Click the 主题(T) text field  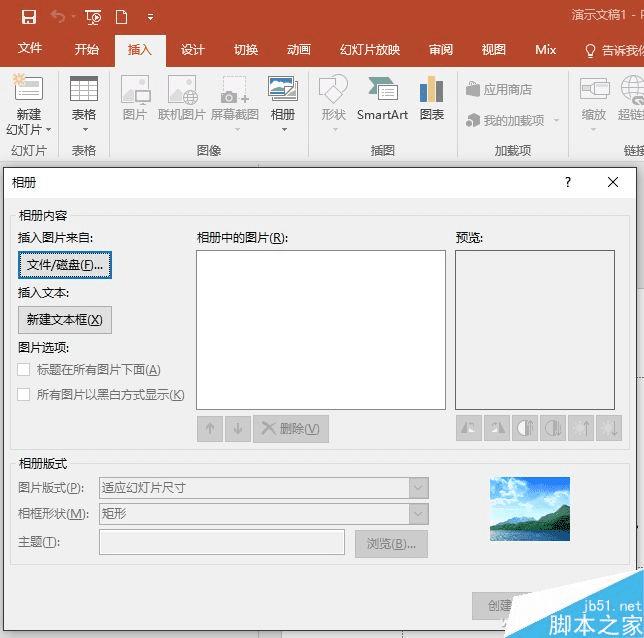tap(222, 542)
